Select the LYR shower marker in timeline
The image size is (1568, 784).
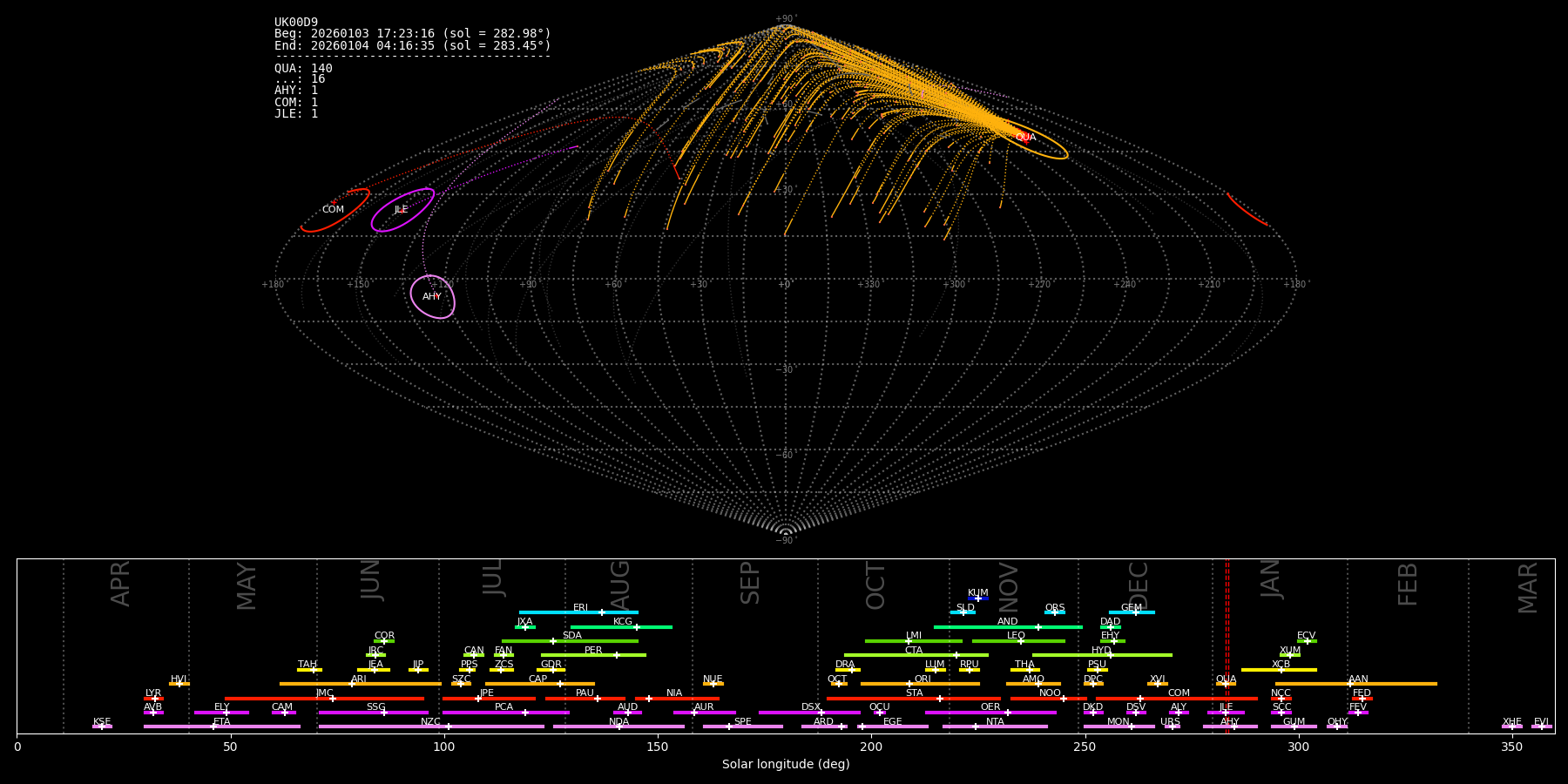(x=154, y=699)
